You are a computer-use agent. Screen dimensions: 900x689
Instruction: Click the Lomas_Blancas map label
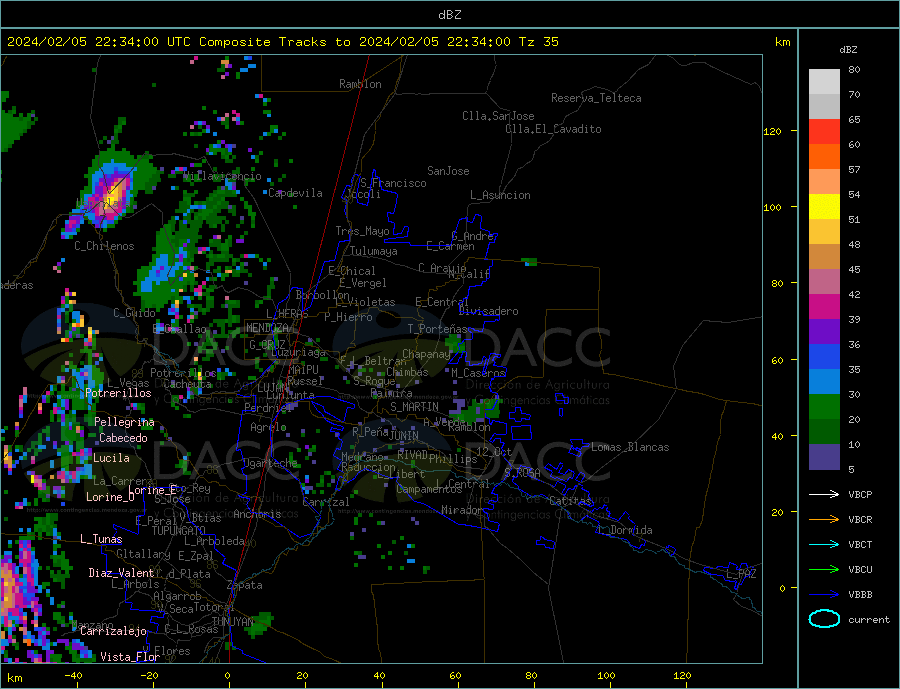point(630,447)
